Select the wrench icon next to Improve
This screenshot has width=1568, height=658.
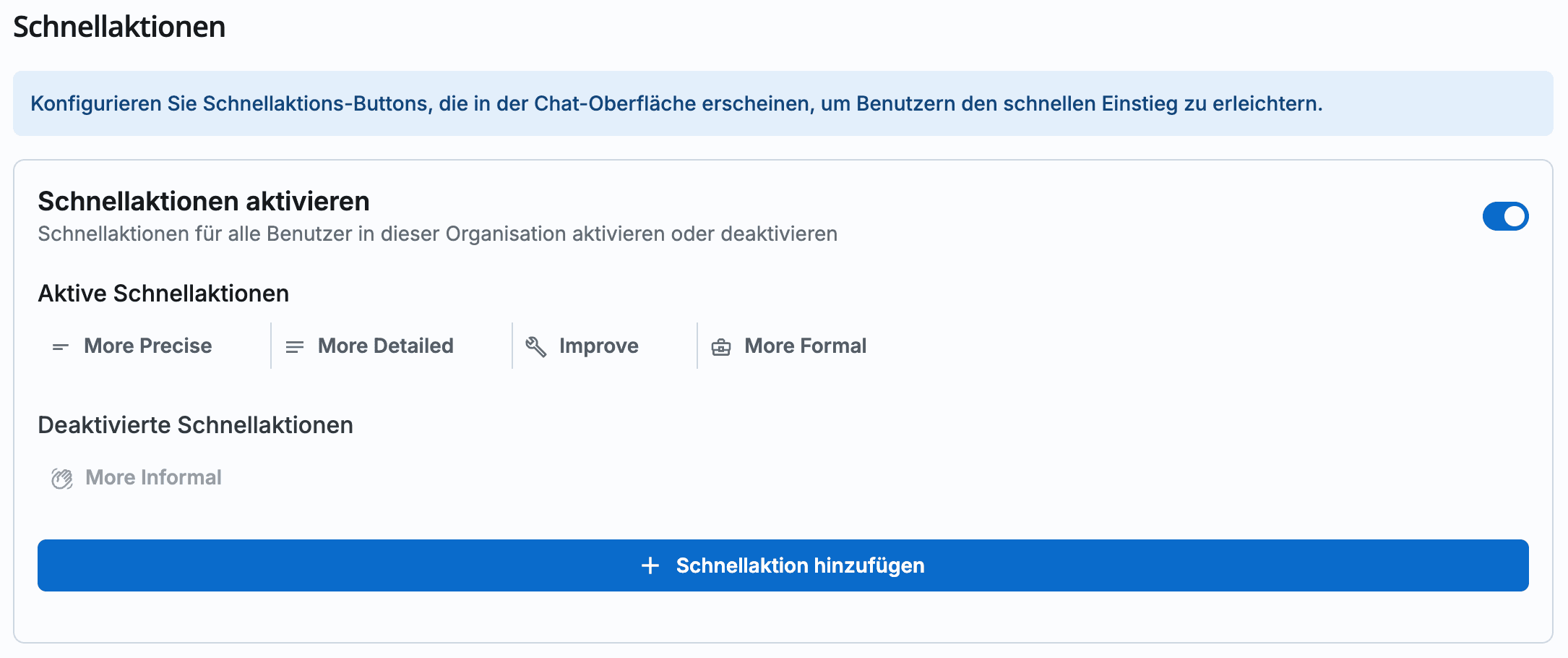(535, 346)
